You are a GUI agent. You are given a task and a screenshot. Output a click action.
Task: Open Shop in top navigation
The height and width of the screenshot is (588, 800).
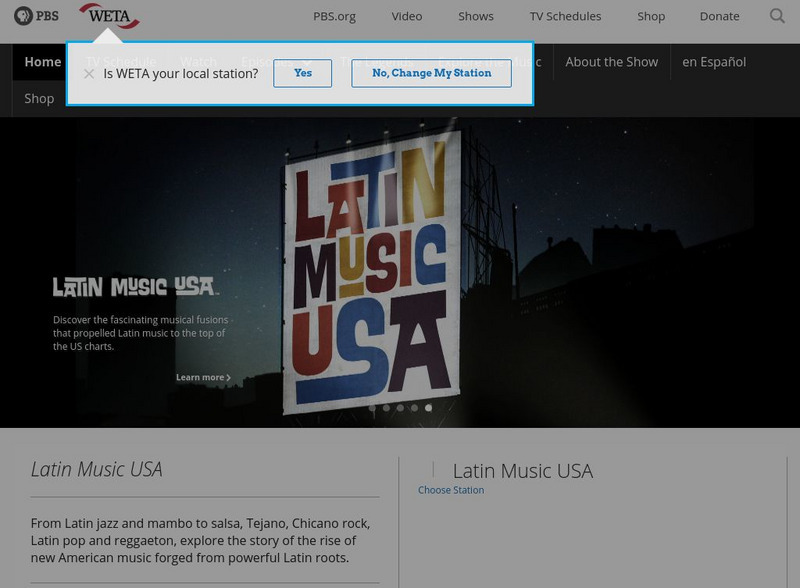[x=651, y=16]
